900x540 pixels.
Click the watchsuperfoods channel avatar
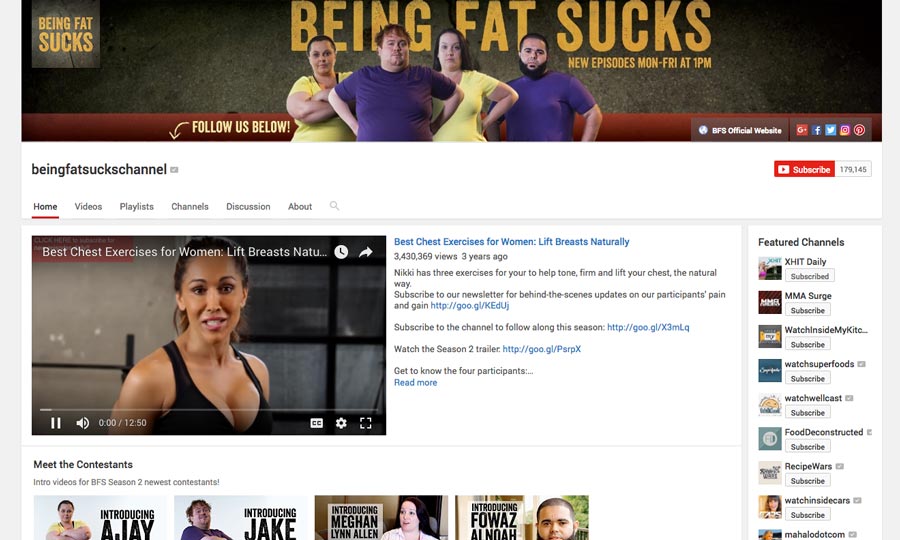coord(770,371)
